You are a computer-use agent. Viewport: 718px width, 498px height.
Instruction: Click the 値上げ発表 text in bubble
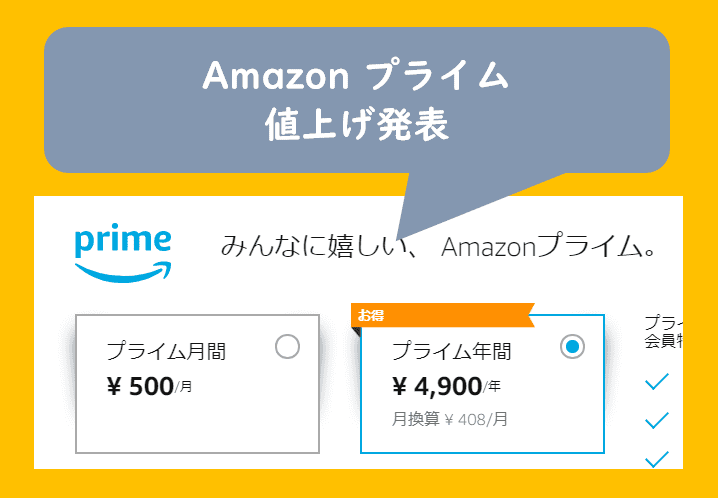356,125
